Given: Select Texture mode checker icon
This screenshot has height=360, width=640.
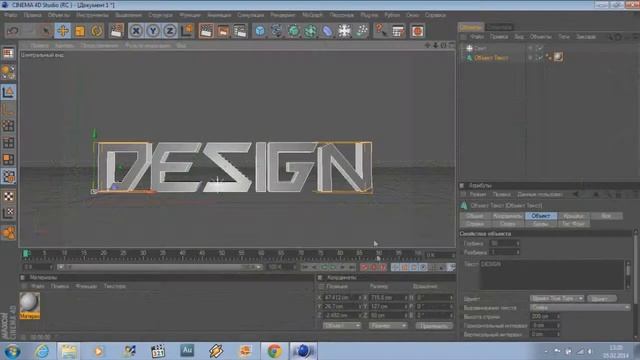Looking at the screenshot, I should [x=8, y=197].
